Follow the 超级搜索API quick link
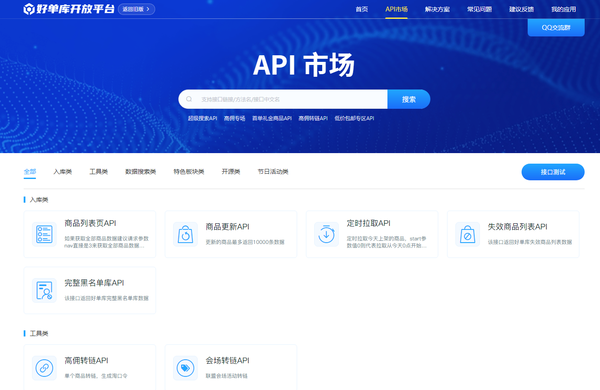 (202, 119)
